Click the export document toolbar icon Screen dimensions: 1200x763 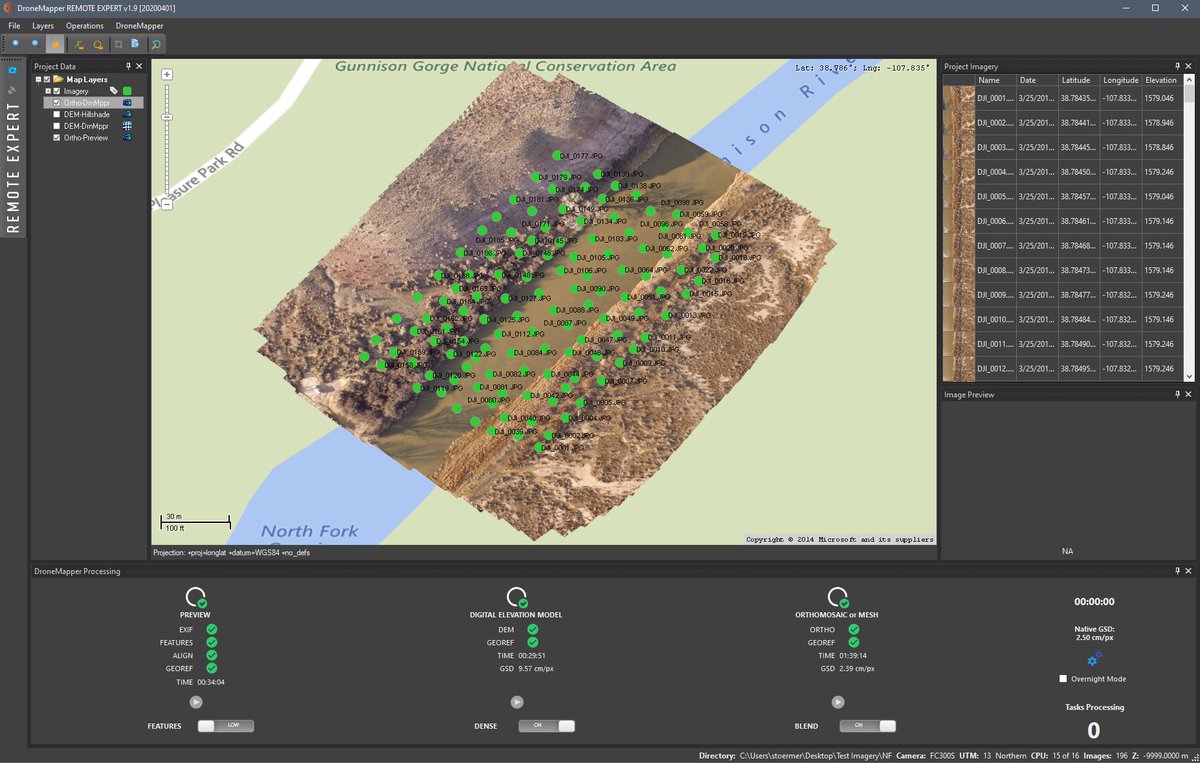click(x=135, y=43)
